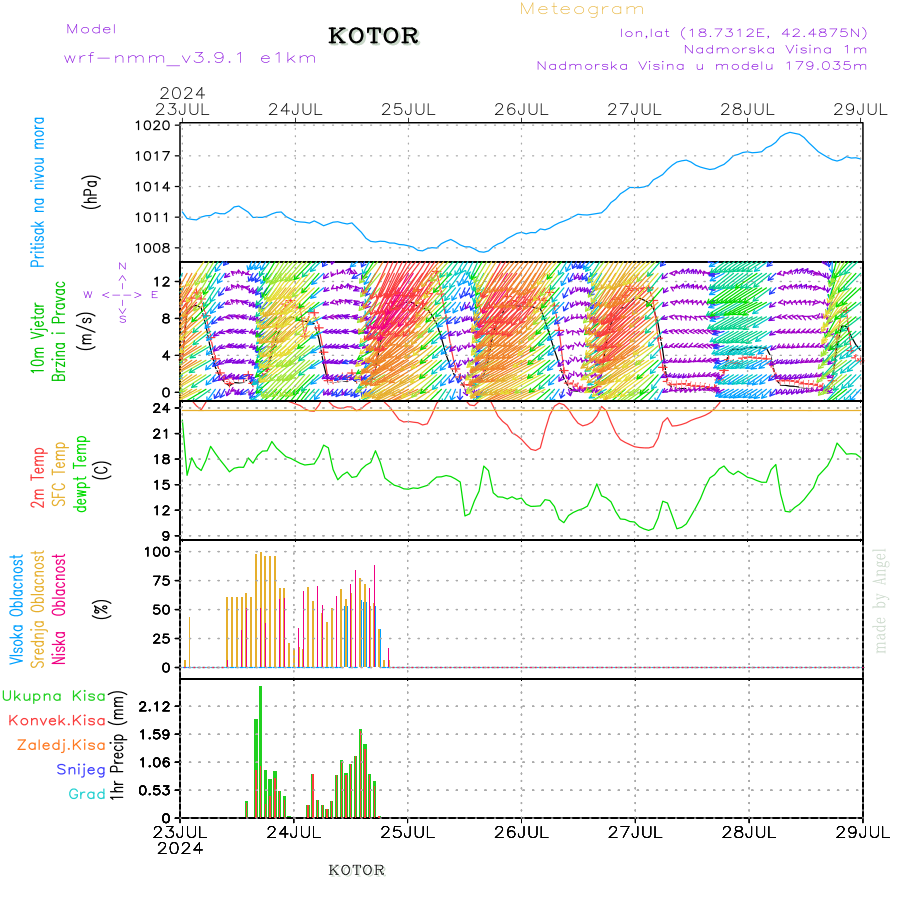Viewport: 900px width, 900px height.
Task: Click the (m/s) unit label
Action: 87,331
